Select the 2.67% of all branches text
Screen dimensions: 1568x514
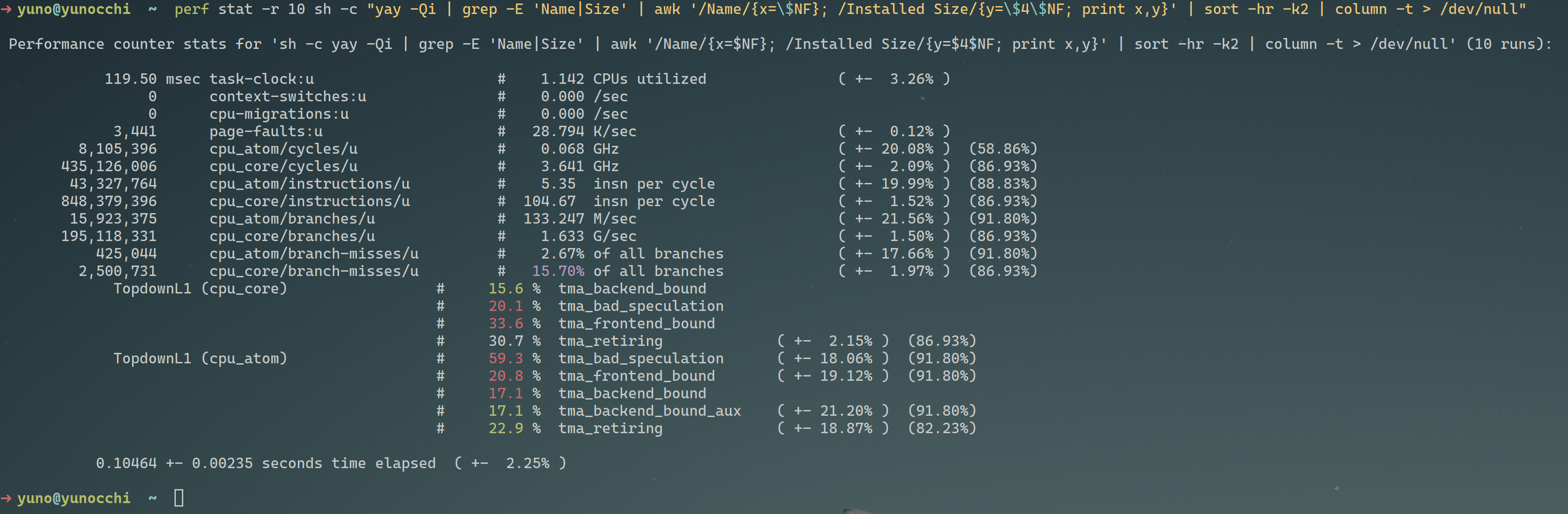[632, 253]
